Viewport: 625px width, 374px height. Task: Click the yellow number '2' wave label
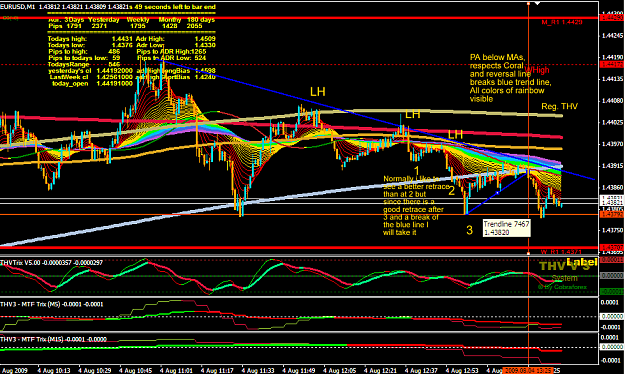[x=452, y=191]
